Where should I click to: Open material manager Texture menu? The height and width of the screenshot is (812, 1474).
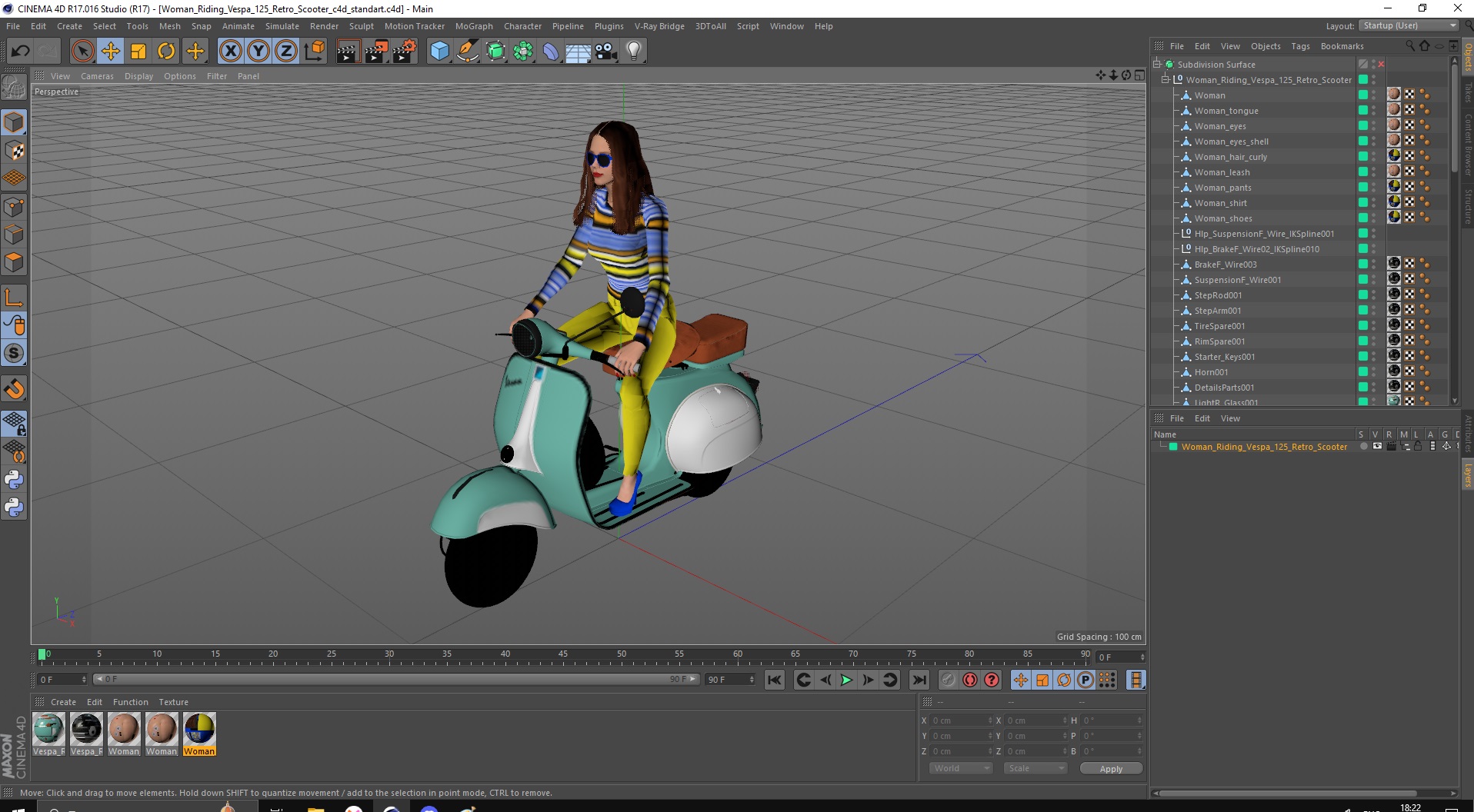173,702
